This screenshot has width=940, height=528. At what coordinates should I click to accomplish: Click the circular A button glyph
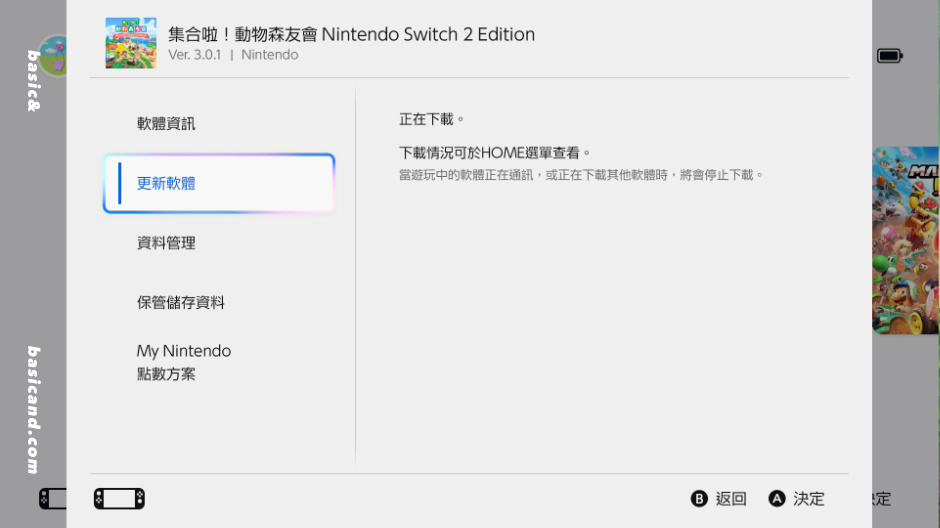pos(777,499)
